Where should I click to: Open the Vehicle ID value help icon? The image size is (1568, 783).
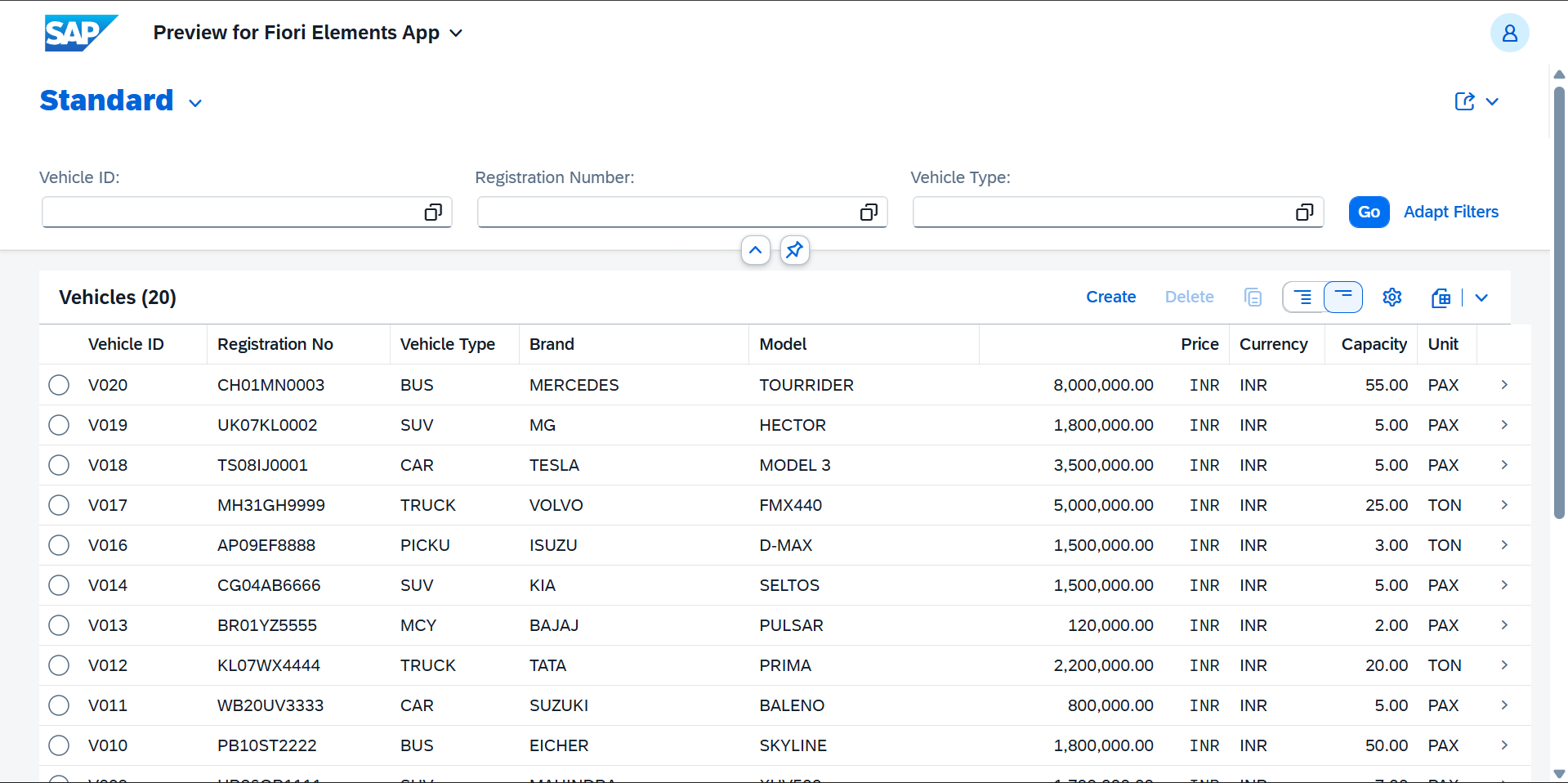tap(433, 213)
